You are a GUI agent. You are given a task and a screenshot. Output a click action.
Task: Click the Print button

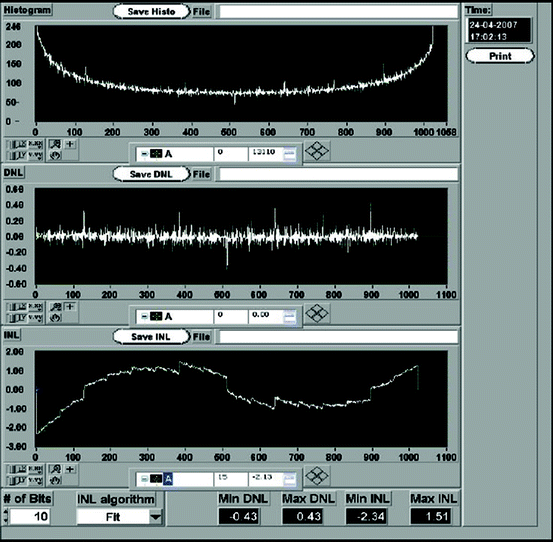tap(500, 56)
